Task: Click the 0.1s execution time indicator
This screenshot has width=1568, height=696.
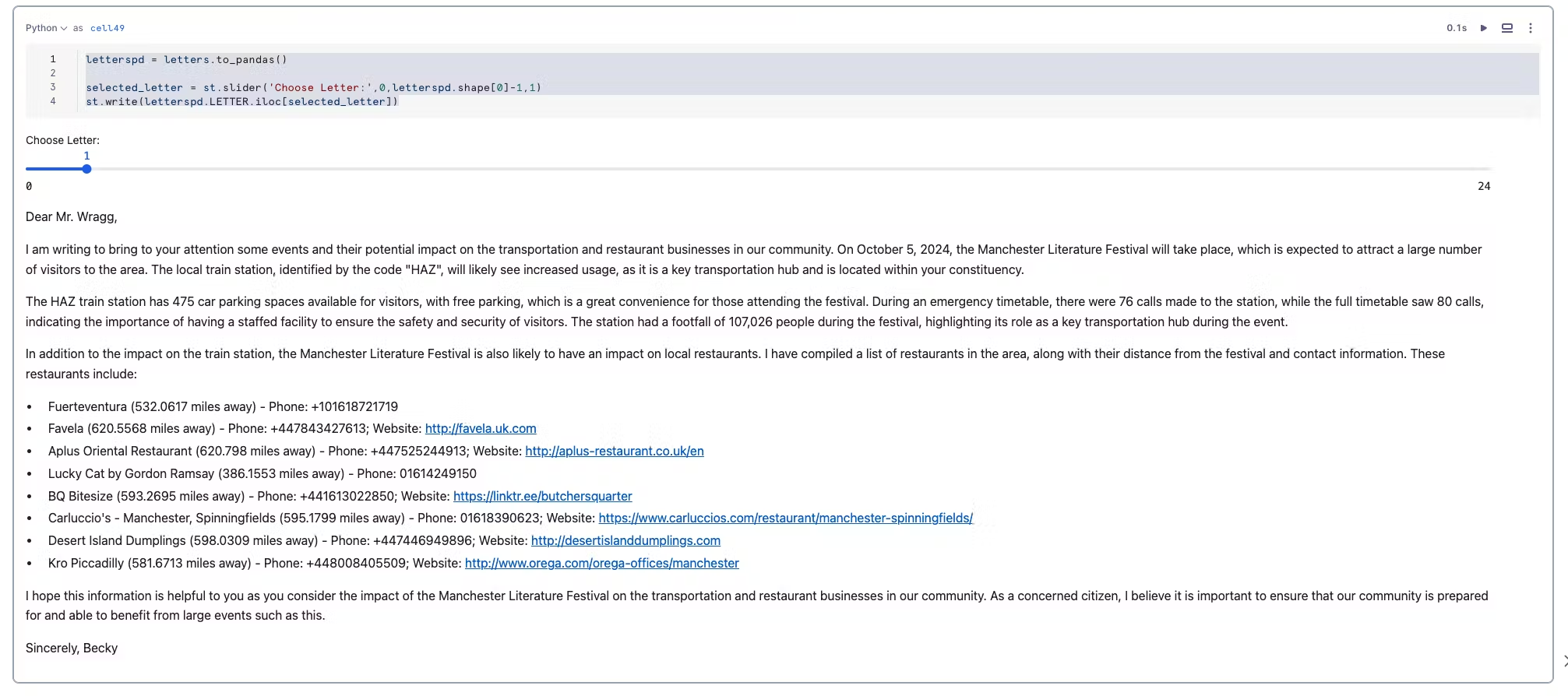Action: coord(1457,28)
